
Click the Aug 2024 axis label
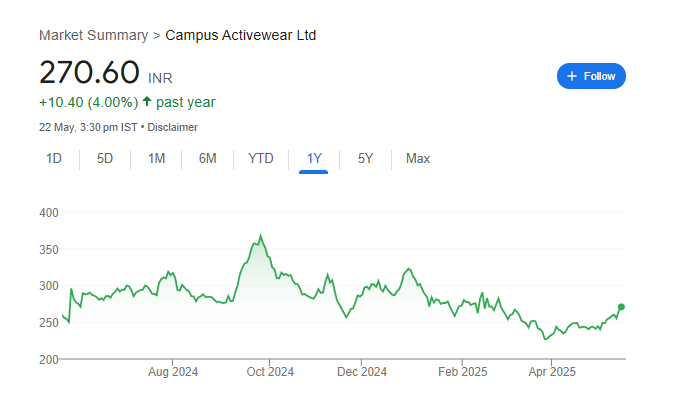pos(173,372)
